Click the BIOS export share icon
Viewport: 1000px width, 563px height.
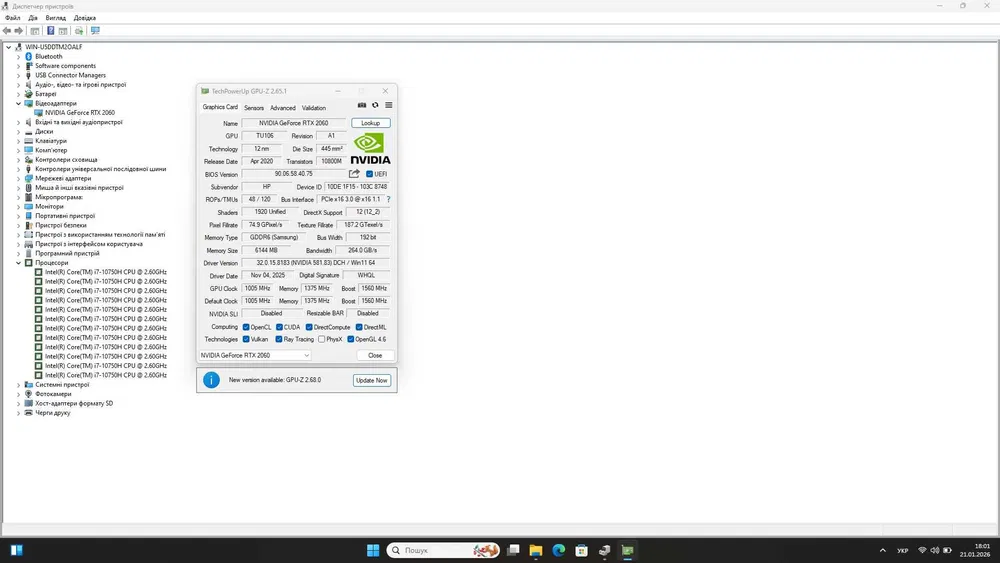(354, 173)
